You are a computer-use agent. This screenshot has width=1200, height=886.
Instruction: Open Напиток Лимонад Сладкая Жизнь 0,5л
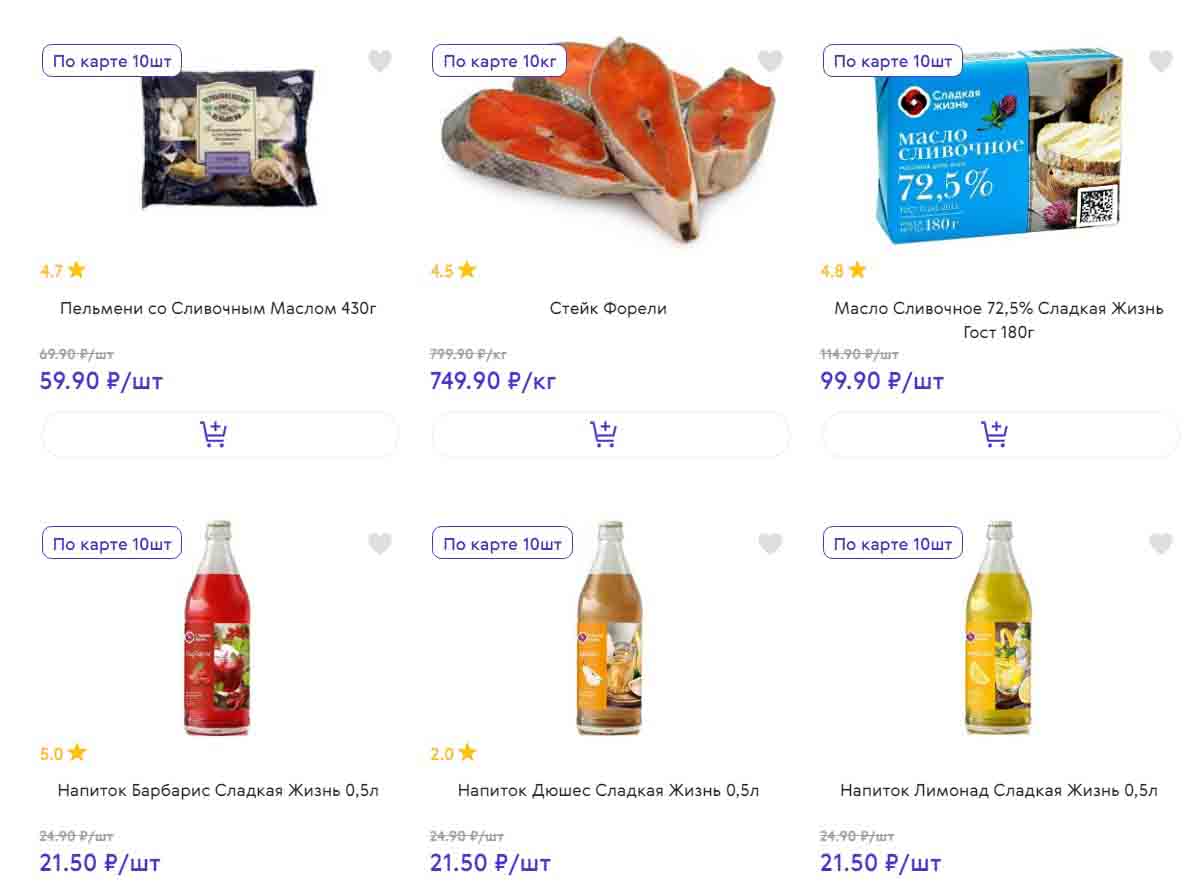pyautogui.click(x=999, y=790)
